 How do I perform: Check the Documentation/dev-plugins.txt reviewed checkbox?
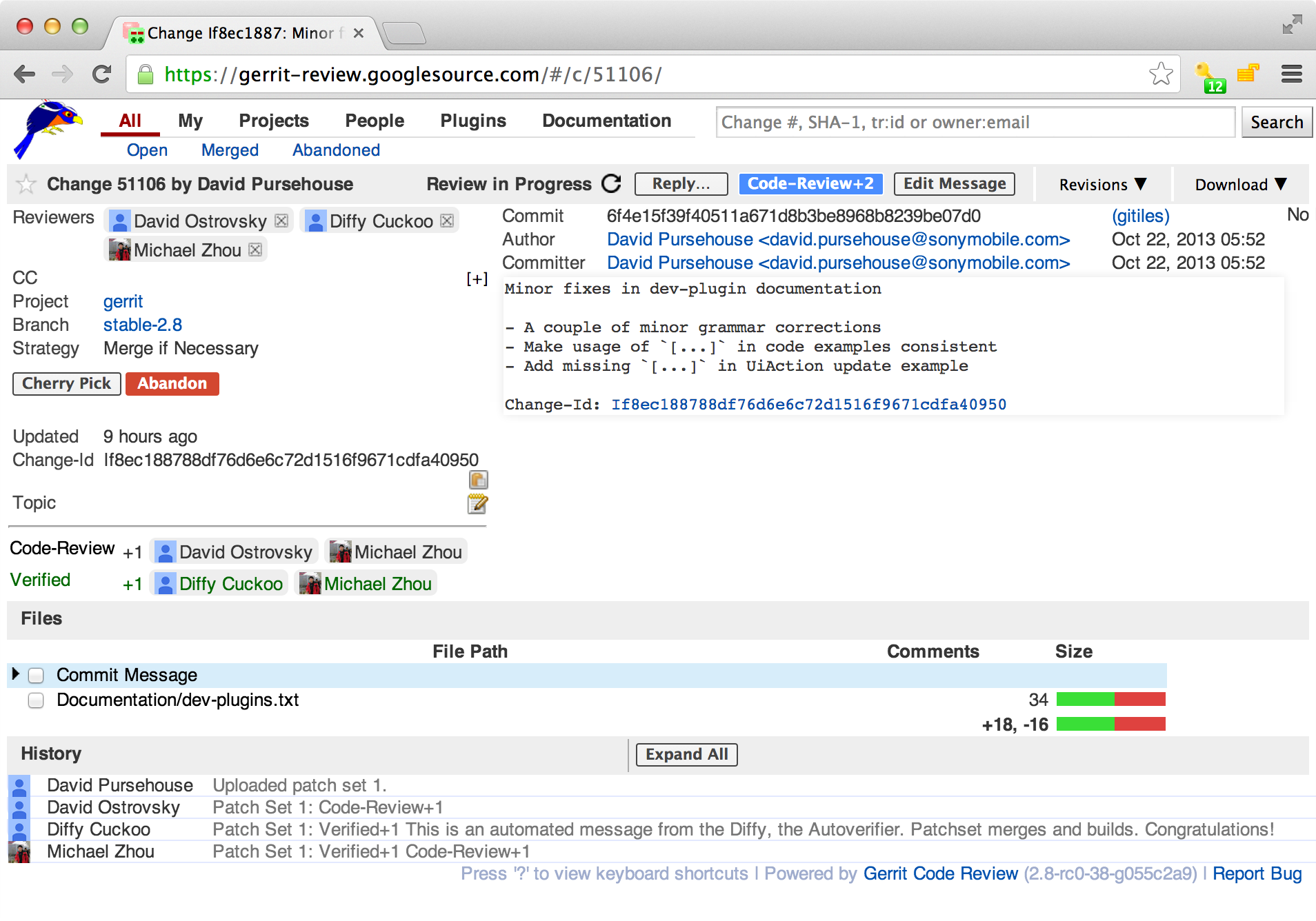click(x=36, y=700)
